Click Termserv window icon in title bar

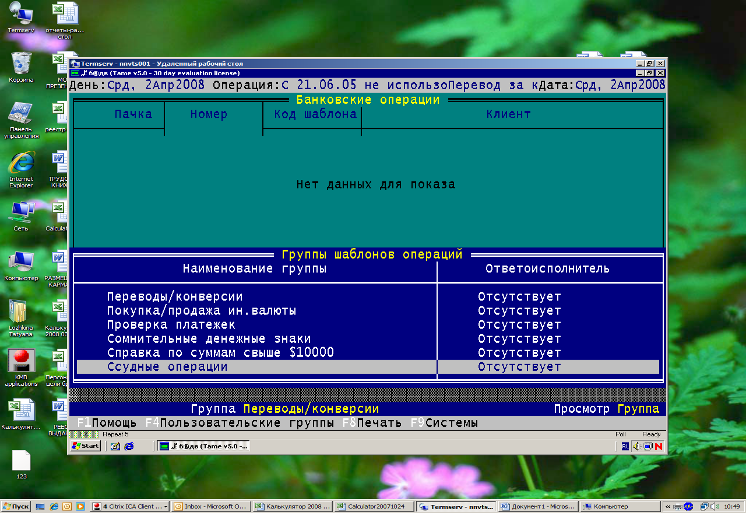tap(75, 63)
